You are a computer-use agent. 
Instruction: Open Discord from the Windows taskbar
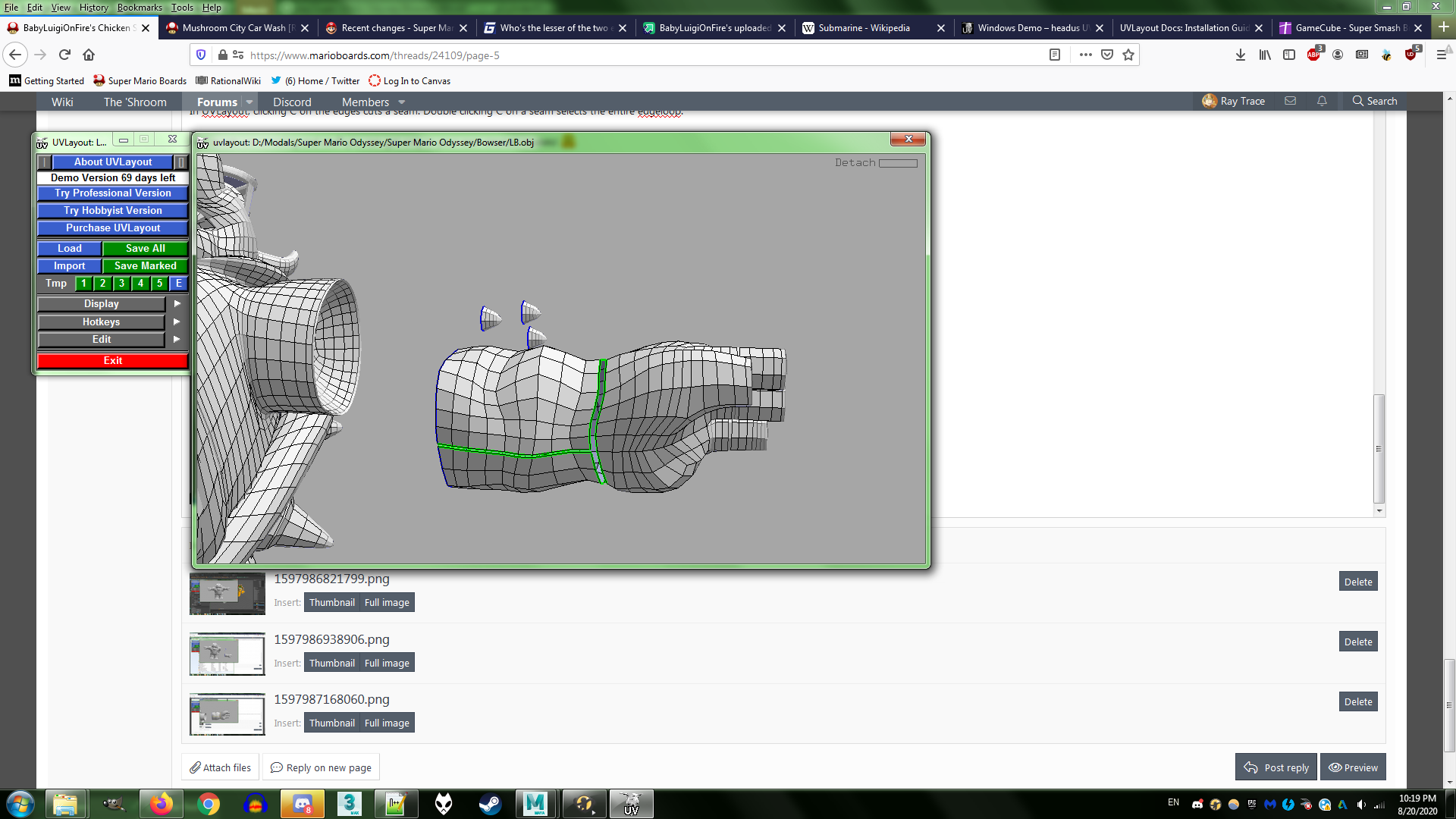[x=302, y=804]
